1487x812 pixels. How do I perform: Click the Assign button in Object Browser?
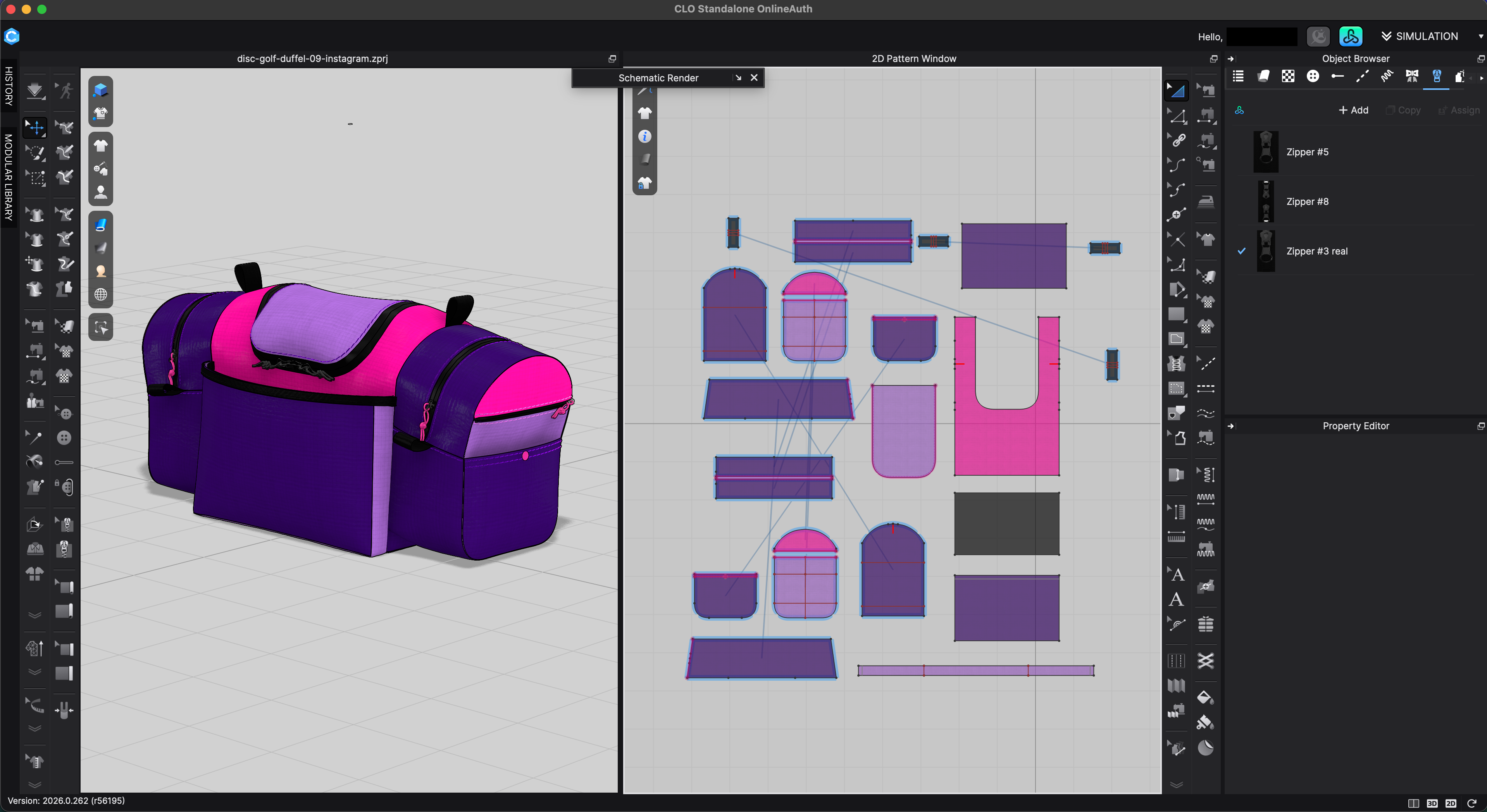coord(1459,110)
